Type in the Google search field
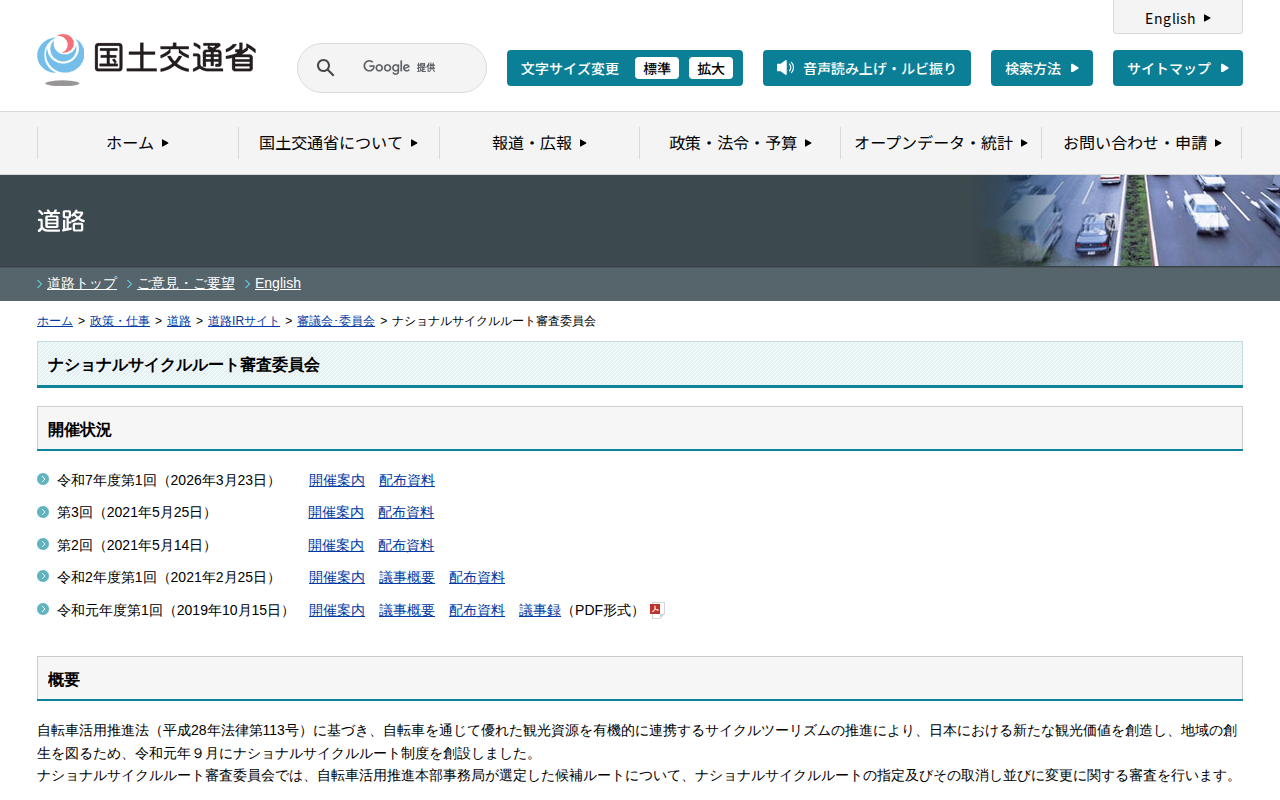1280x800 pixels. coord(410,68)
